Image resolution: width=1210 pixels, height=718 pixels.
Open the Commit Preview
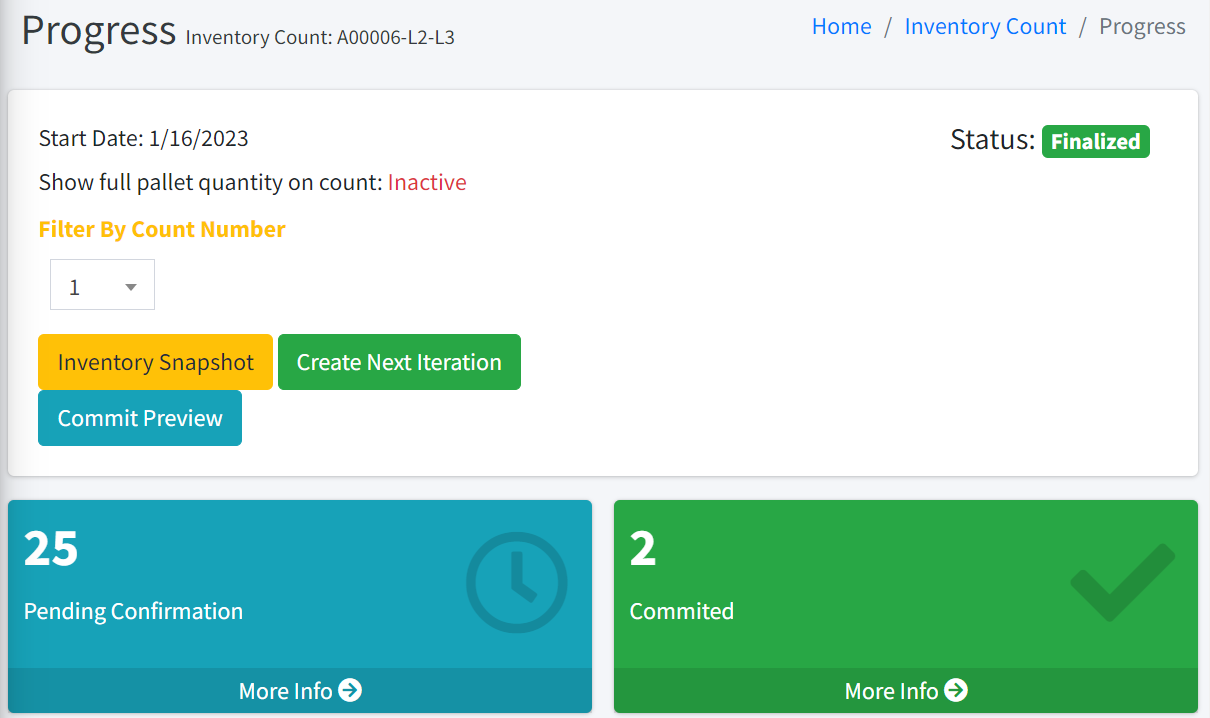click(140, 418)
